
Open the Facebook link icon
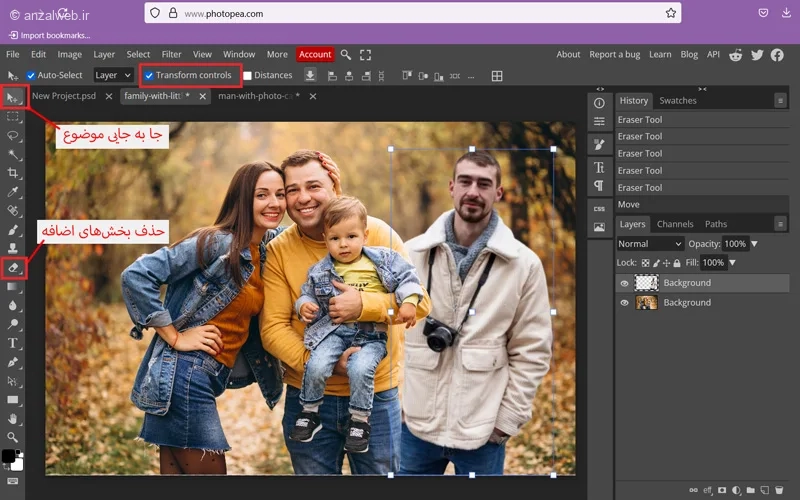(777, 55)
